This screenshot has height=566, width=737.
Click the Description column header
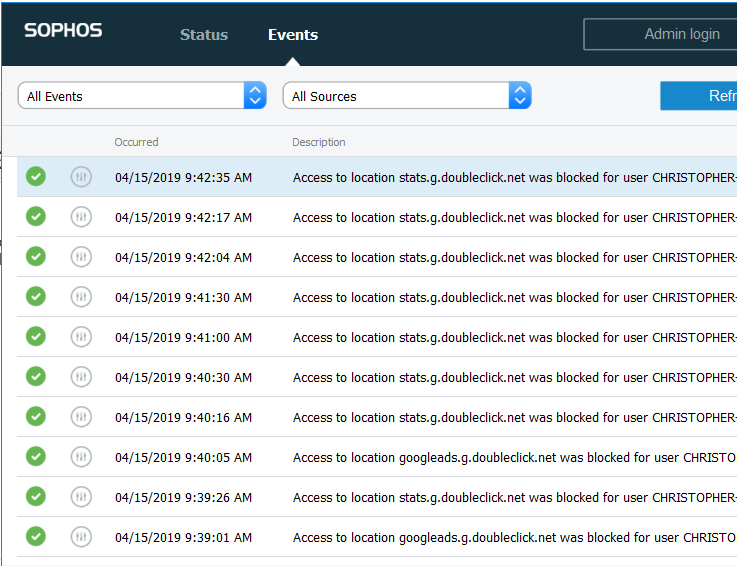click(x=319, y=142)
